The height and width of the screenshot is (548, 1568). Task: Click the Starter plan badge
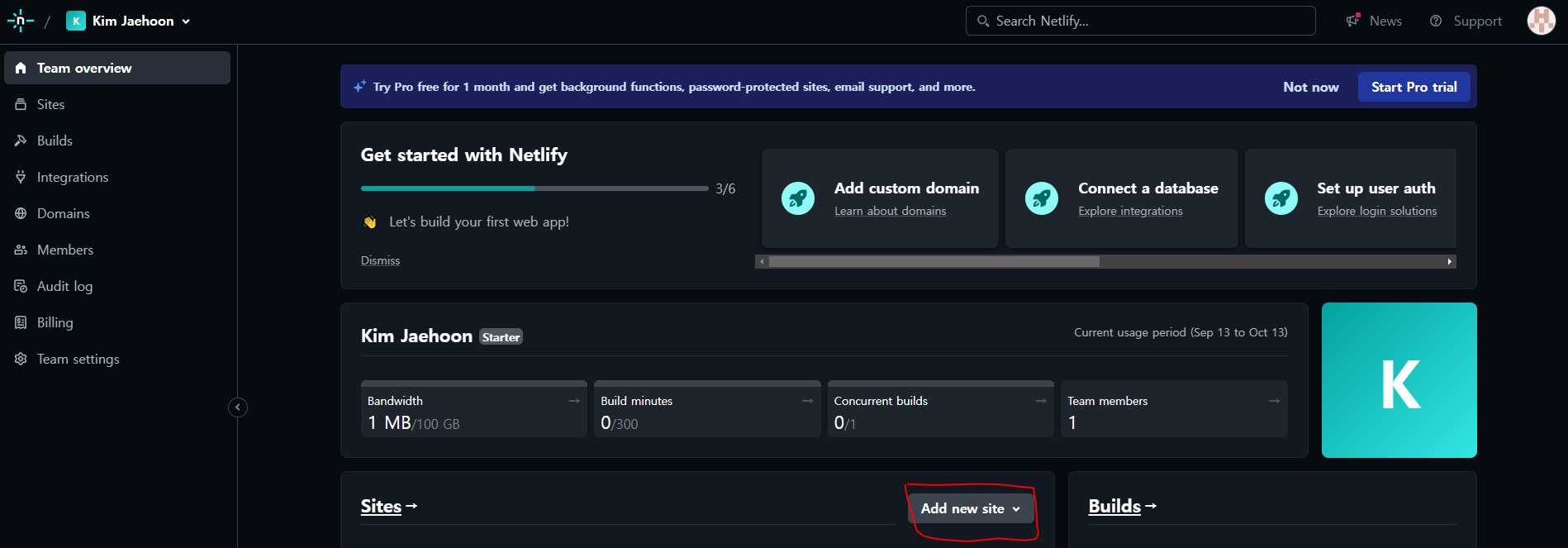[501, 337]
